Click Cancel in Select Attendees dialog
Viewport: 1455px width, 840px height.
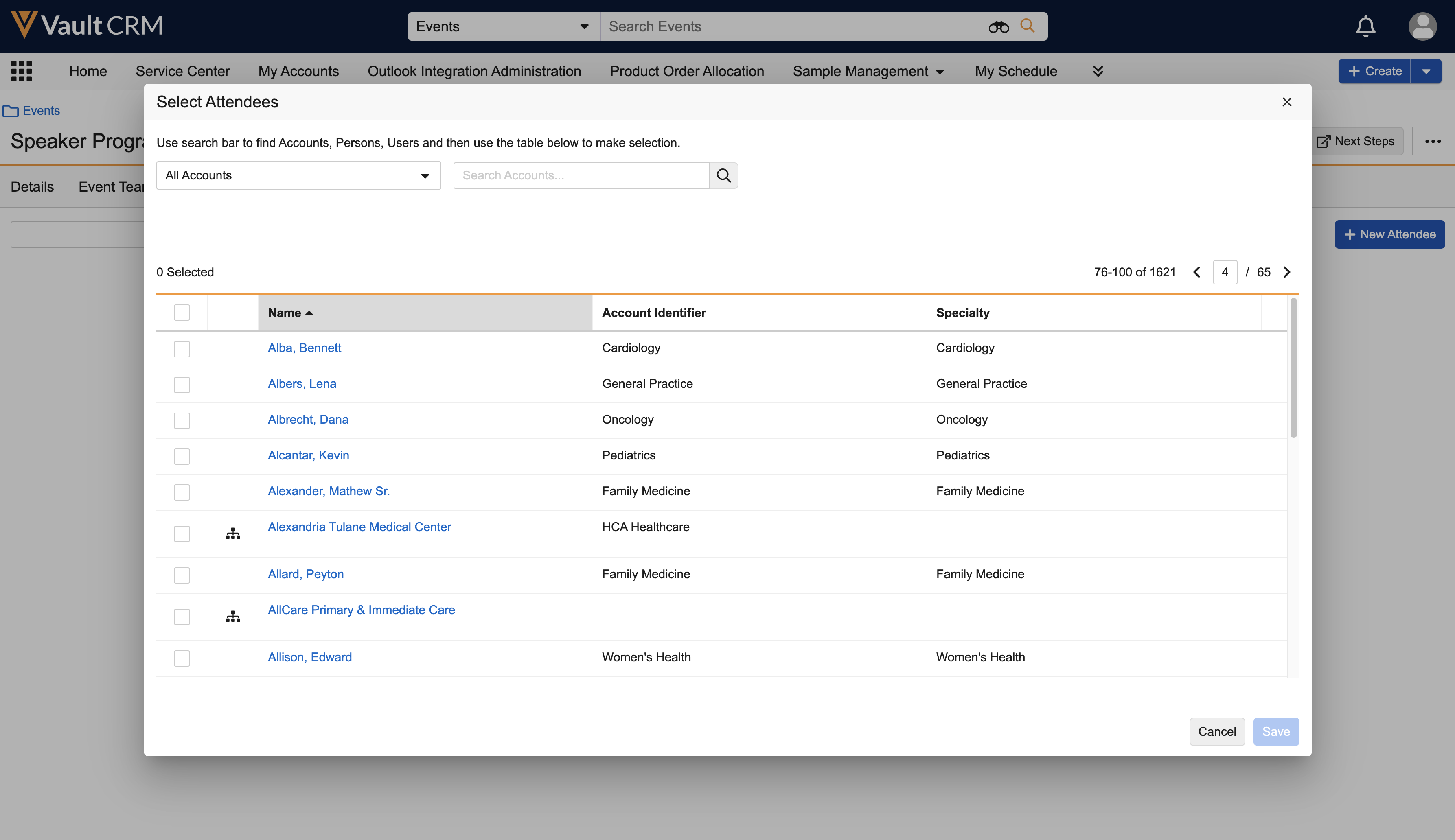[x=1217, y=731]
